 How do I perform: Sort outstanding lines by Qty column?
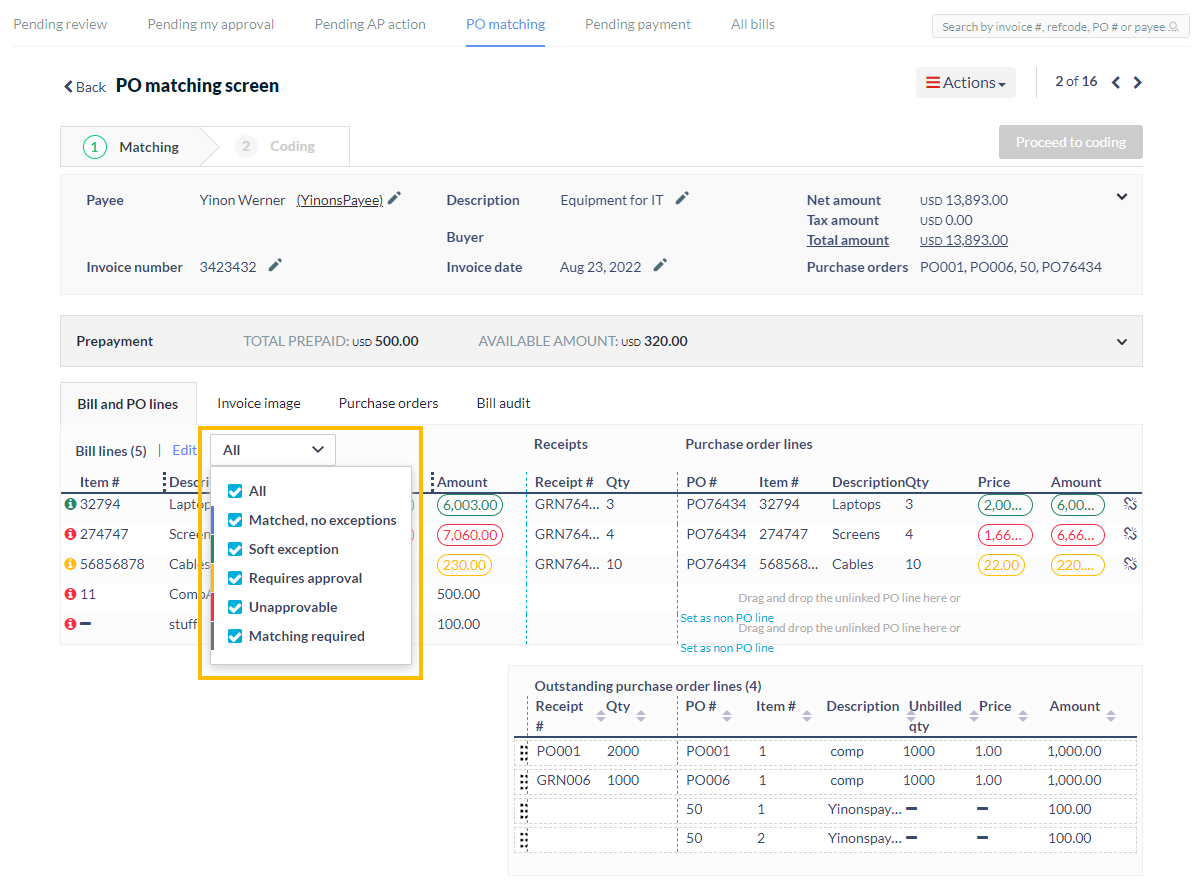tap(641, 714)
